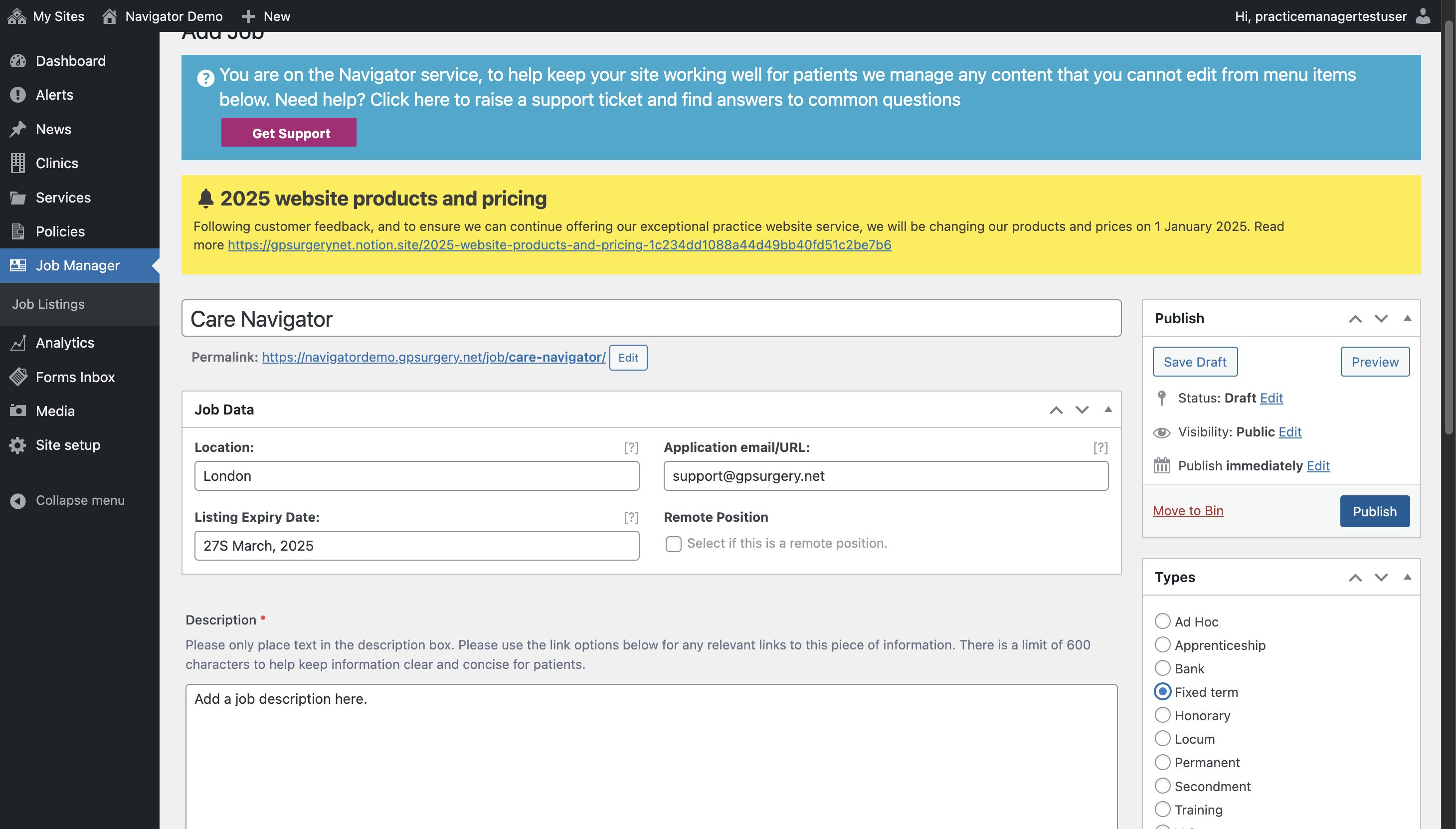Move the Publish panel up
Image resolution: width=1456 pixels, height=829 pixels.
pos(1355,318)
